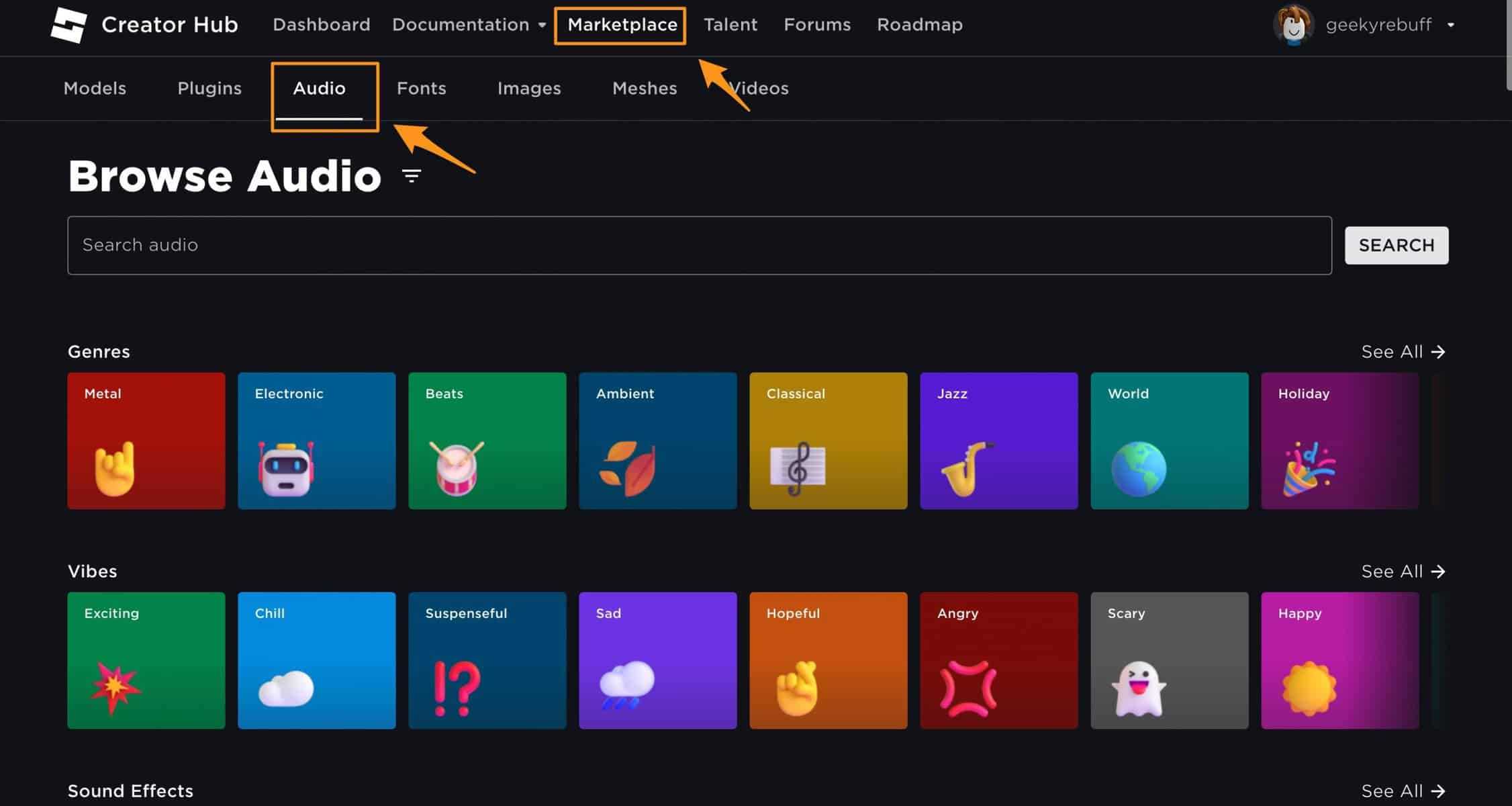Open the World genre globe card
Image resolution: width=1512 pixels, height=806 pixels.
click(1170, 441)
